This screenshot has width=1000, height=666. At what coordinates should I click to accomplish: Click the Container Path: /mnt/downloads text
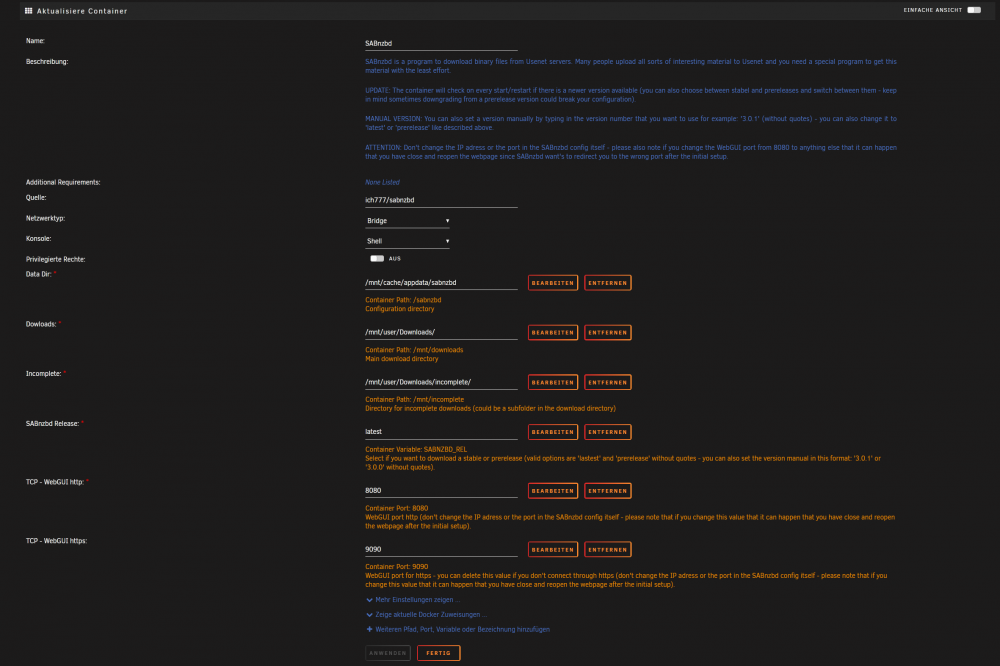tap(415, 350)
